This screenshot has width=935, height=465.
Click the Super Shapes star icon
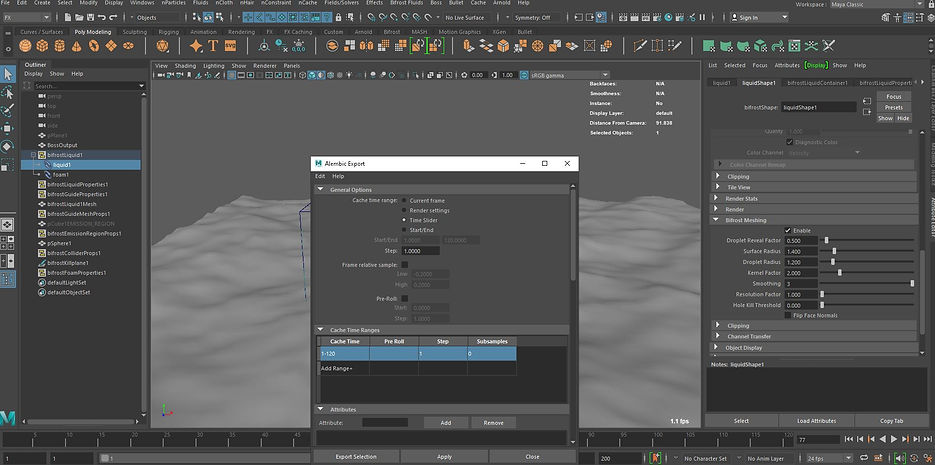196,46
